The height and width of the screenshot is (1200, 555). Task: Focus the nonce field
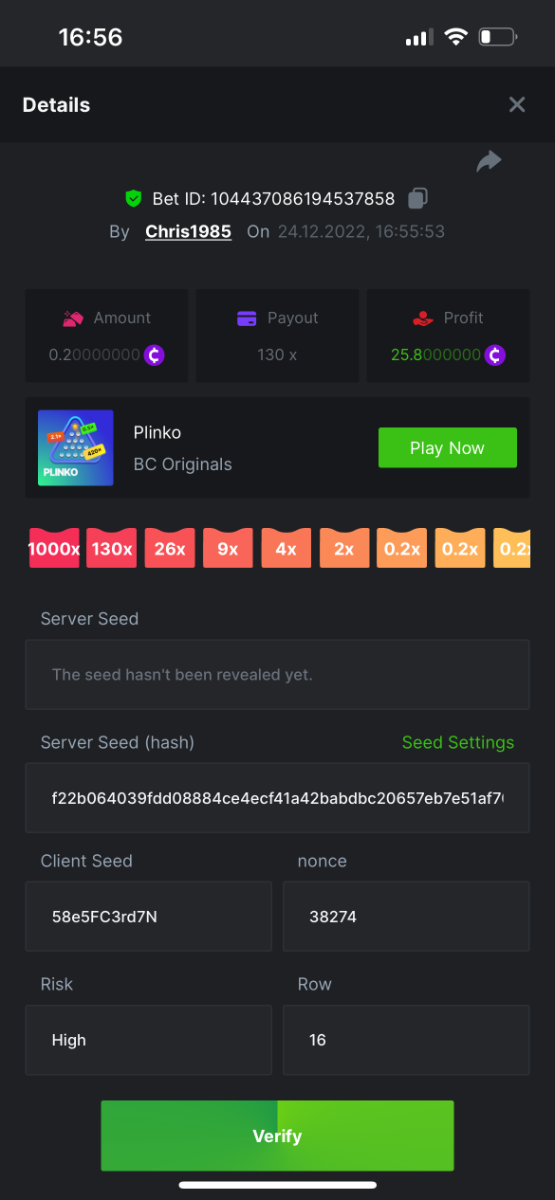[406, 916]
